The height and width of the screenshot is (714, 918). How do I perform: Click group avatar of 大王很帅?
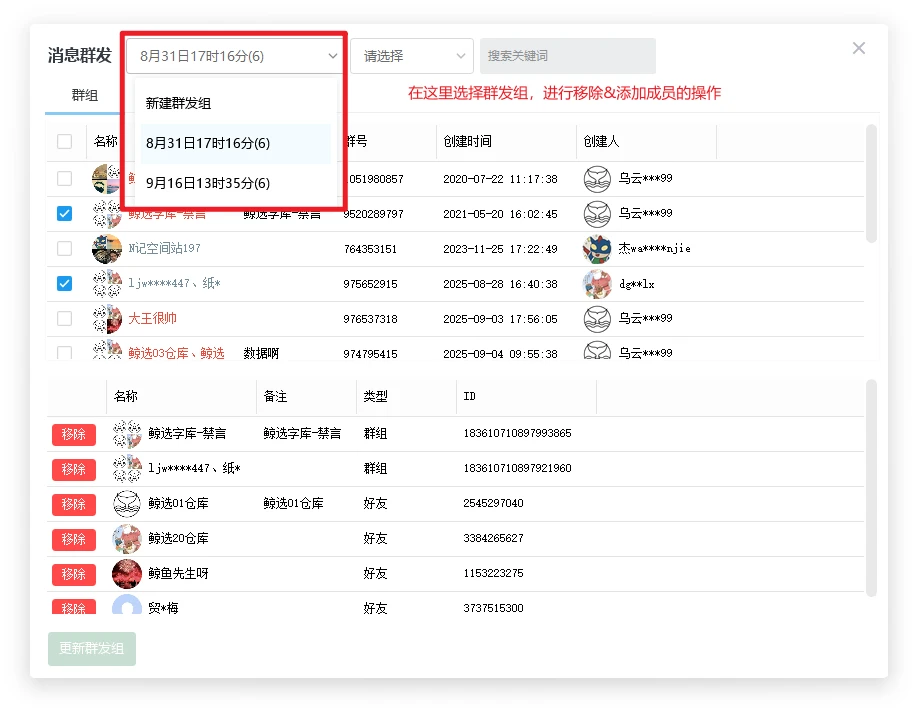107,319
